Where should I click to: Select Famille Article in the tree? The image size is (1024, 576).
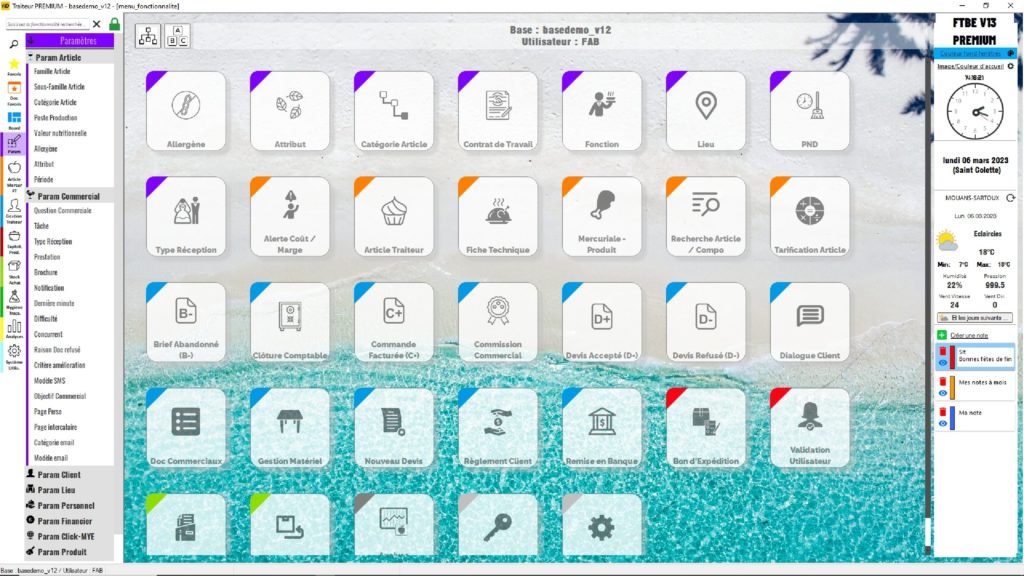[52, 71]
